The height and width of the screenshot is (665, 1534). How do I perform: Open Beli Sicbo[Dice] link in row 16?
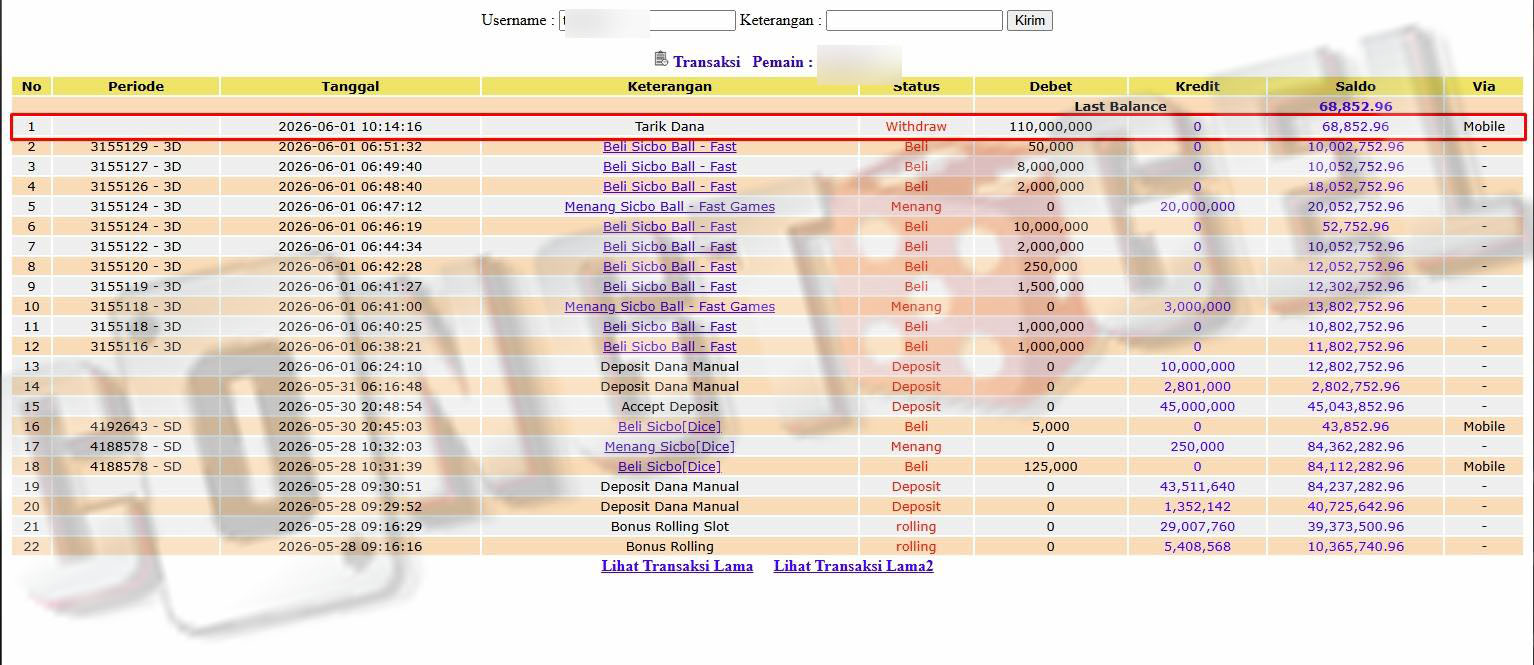tap(669, 426)
